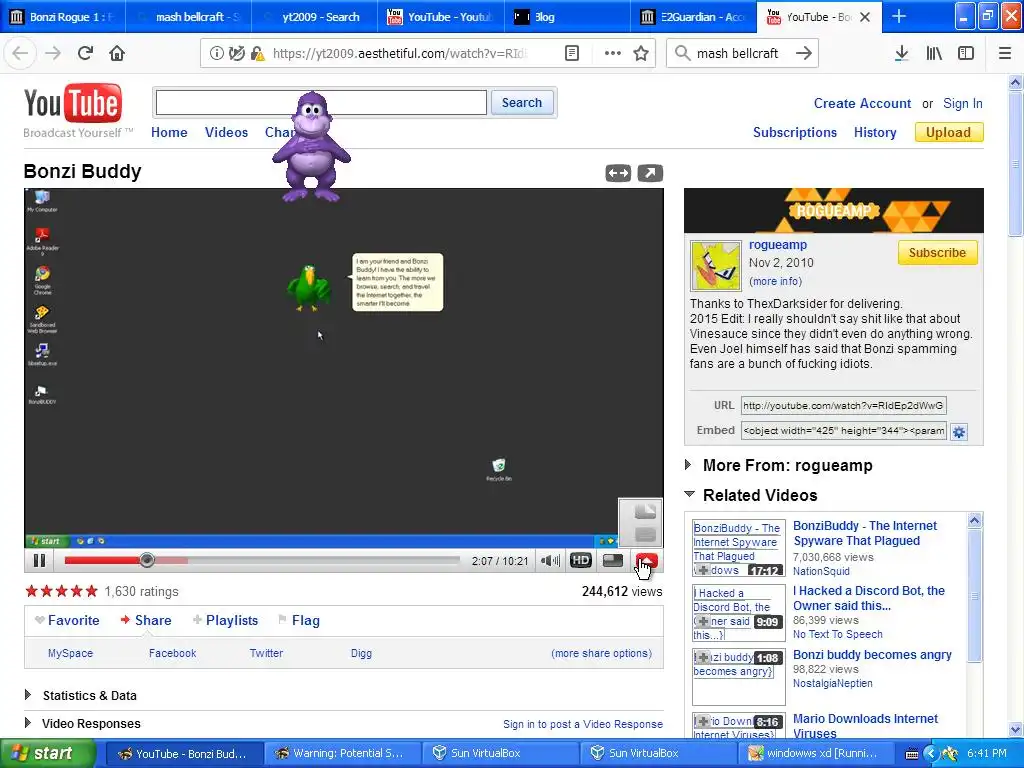Click the video progress scrubber handle

(147, 560)
